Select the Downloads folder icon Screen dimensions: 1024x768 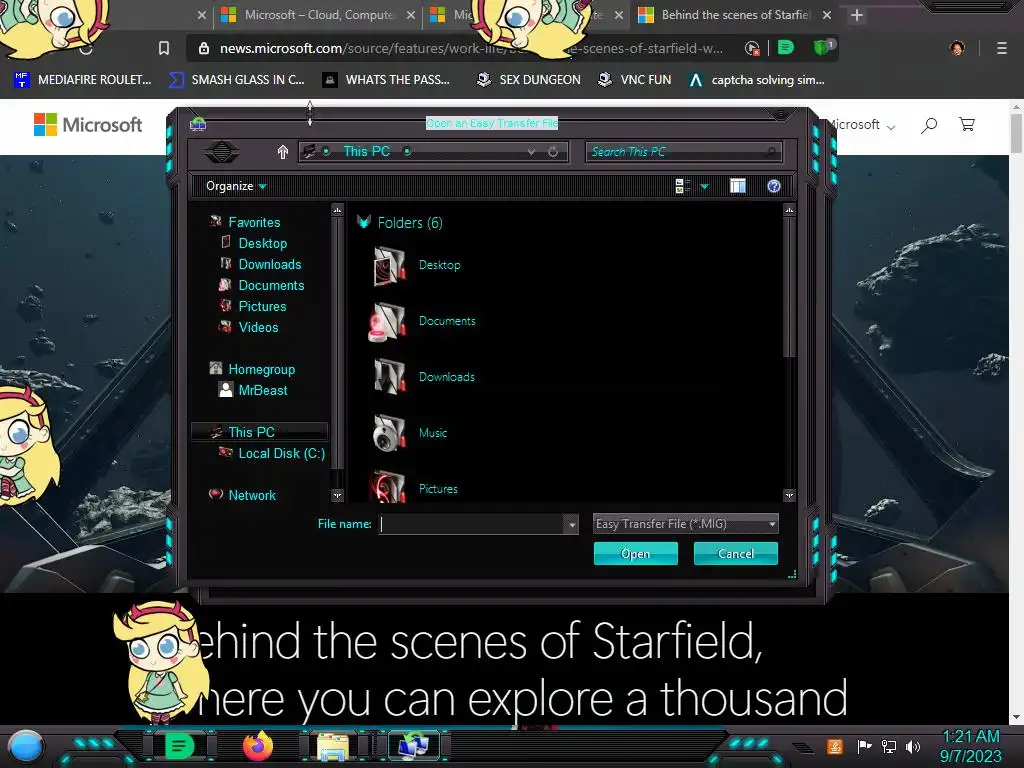pos(389,377)
